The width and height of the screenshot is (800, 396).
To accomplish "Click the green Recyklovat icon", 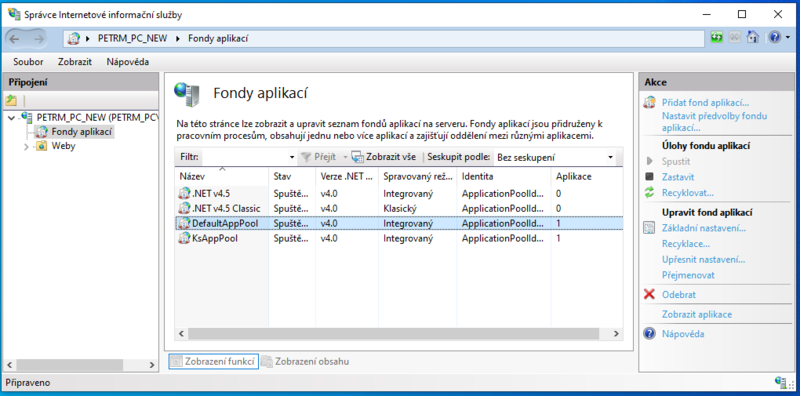I will pos(649,192).
